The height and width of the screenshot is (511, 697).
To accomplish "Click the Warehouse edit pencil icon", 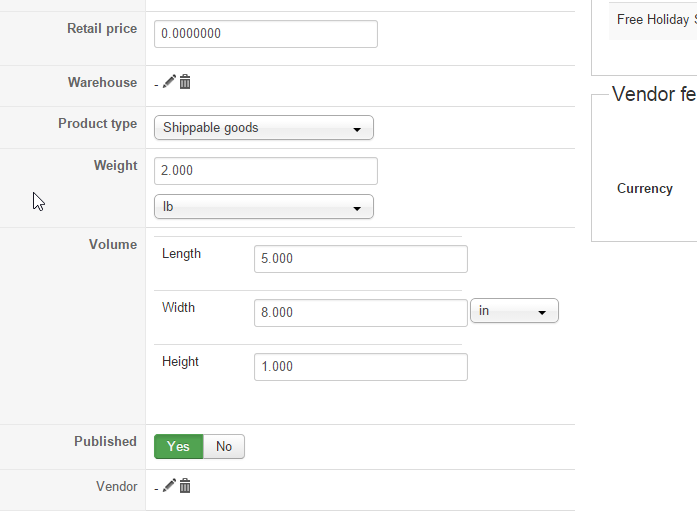I will (169, 82).
